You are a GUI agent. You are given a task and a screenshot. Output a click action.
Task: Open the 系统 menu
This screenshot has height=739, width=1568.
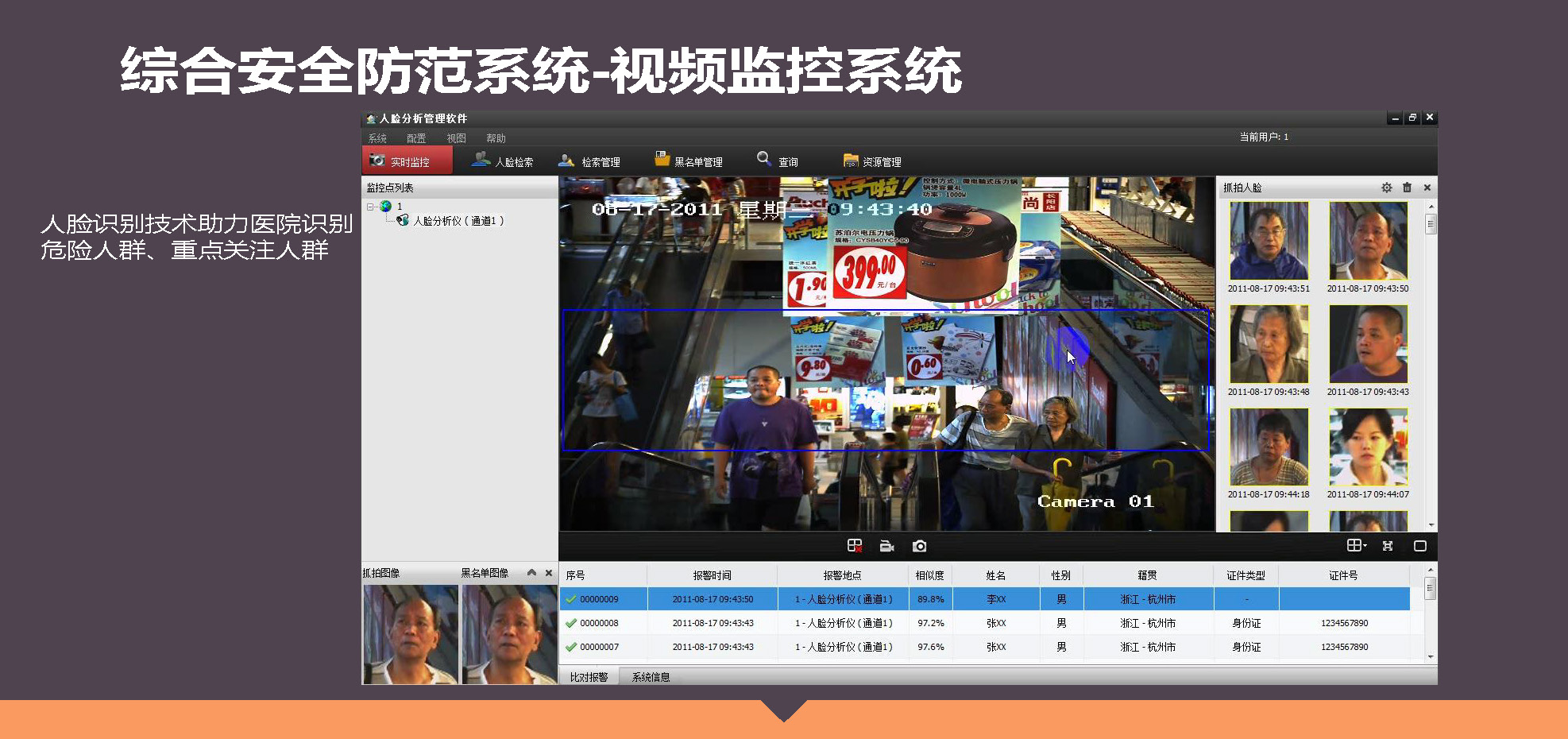[377, 138]
